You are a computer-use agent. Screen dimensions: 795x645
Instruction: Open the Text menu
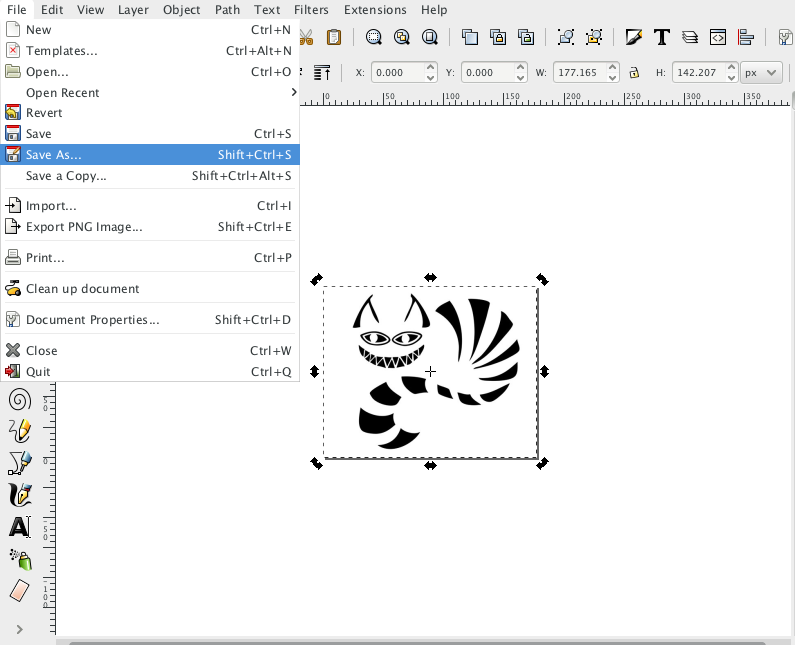[267, 10]
